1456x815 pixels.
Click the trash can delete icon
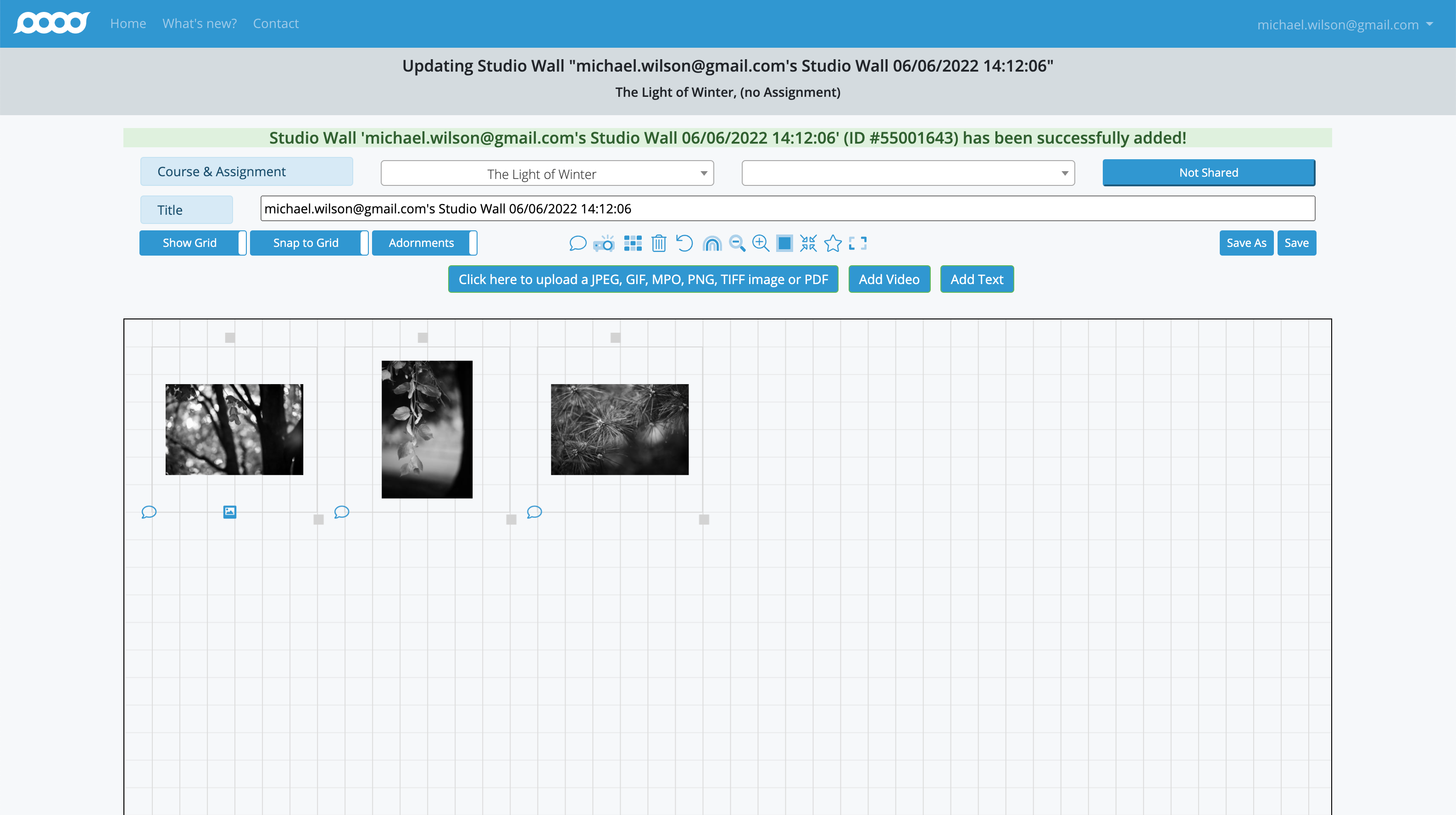658,243
